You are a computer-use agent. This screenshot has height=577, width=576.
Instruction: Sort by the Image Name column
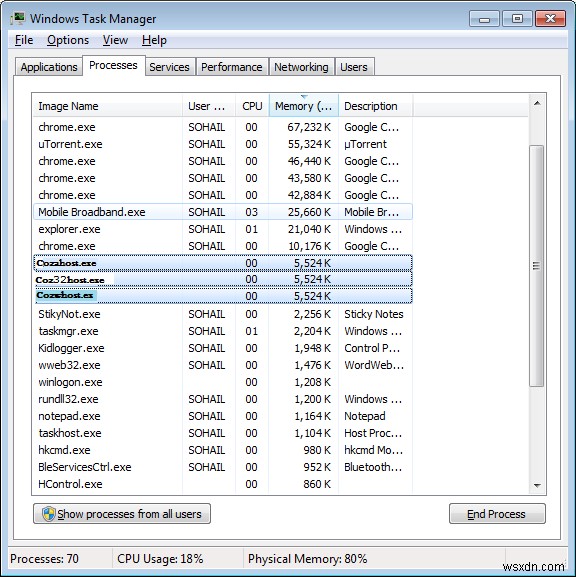point(107,106)
